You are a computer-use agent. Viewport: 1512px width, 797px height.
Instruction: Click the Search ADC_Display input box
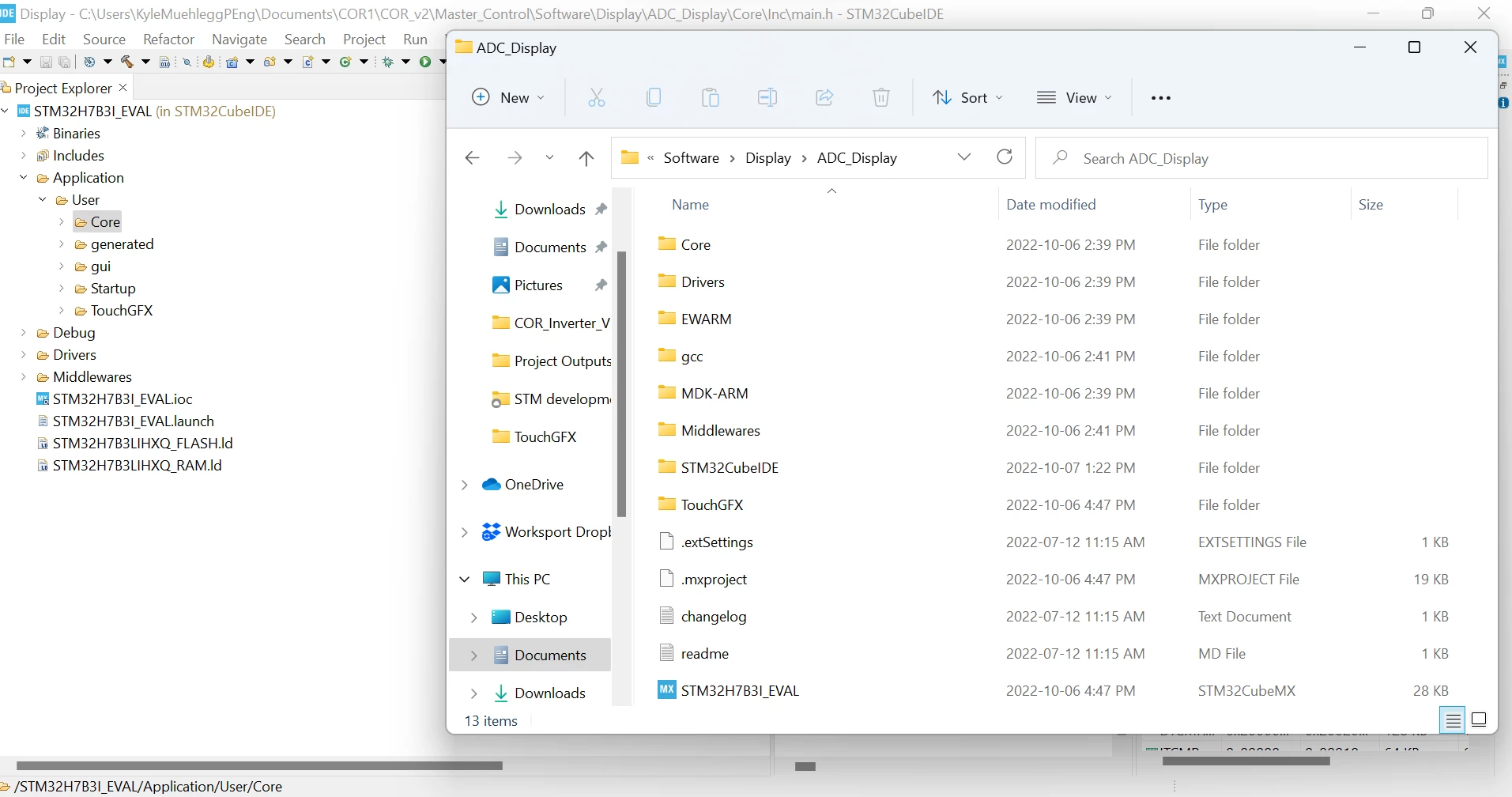point(1261,158)
